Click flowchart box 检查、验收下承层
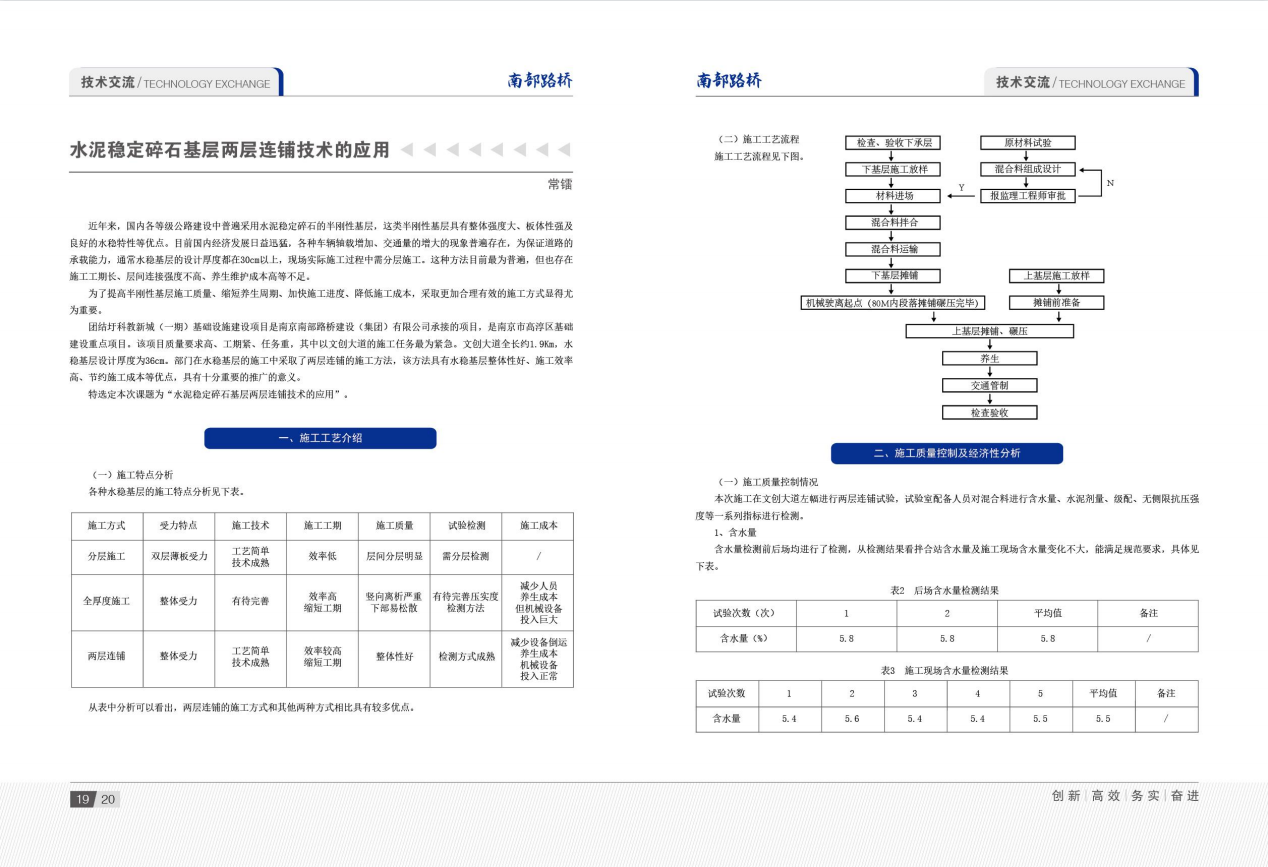 point(892,143)
